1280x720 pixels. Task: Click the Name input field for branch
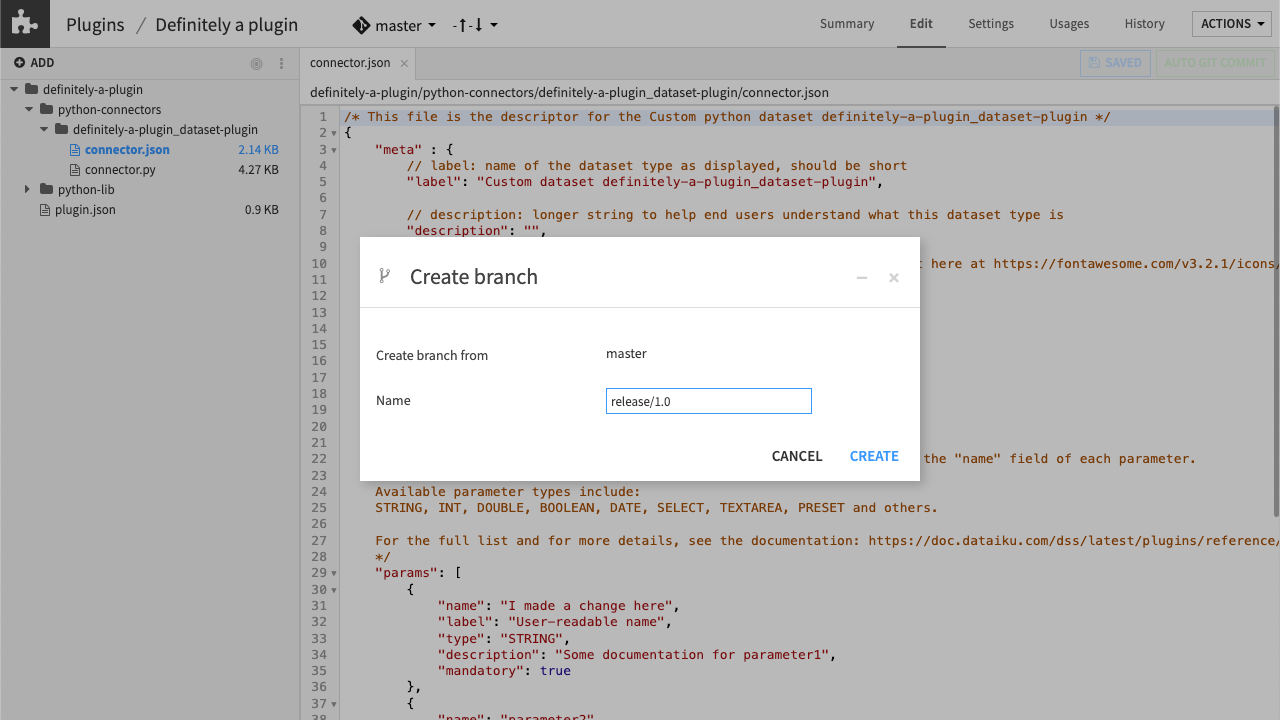coord(709,401)
